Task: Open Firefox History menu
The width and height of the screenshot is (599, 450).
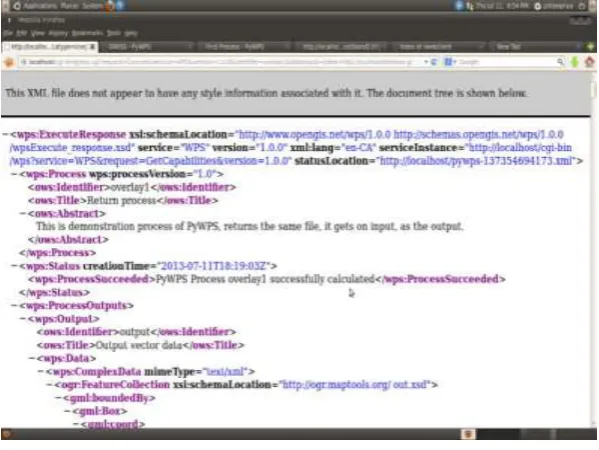Action: (58, 33)
